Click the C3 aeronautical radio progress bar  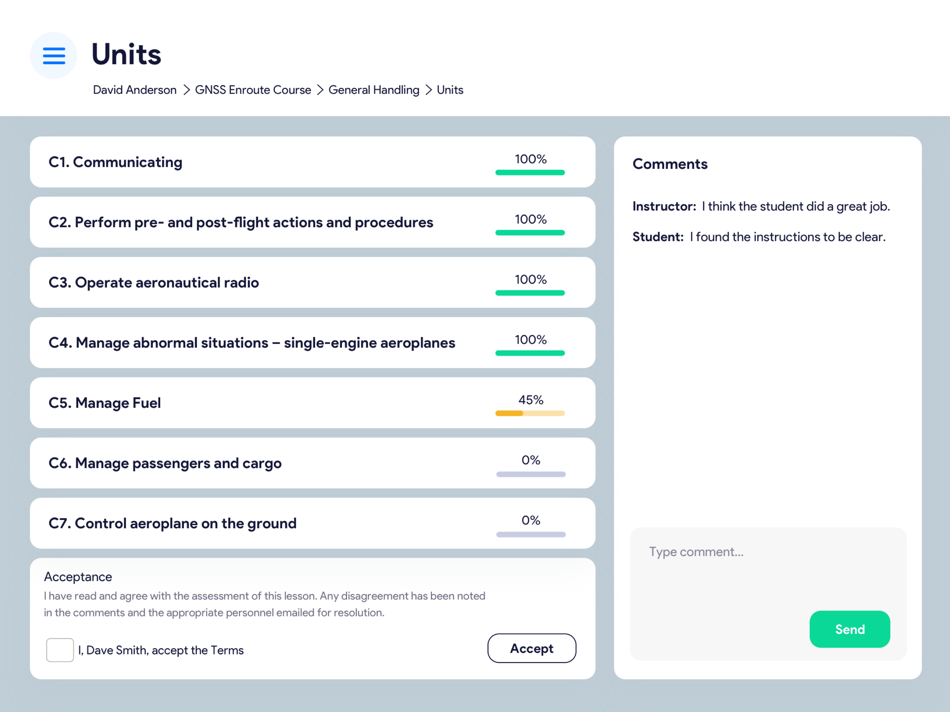pos(530,293)
